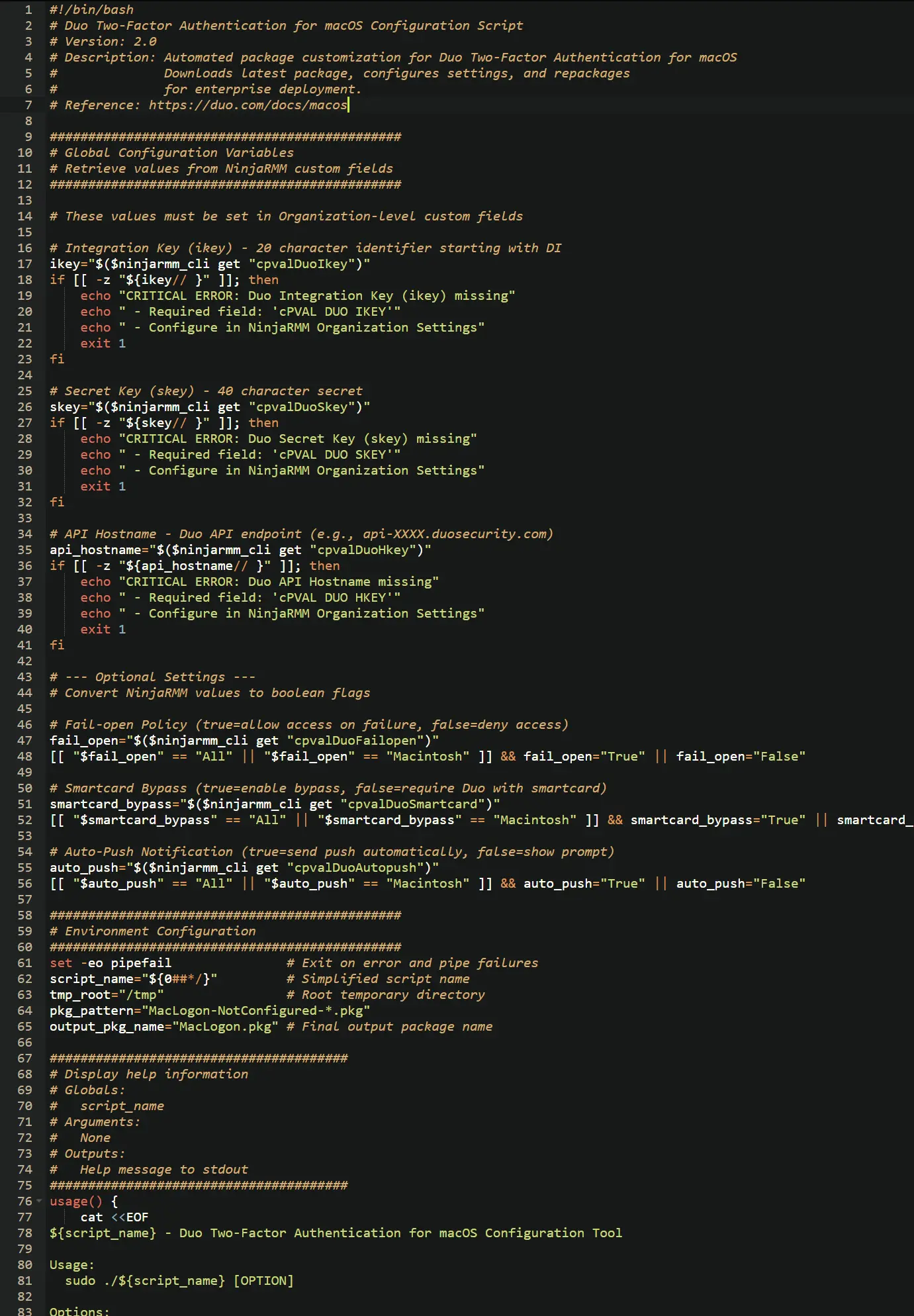Image resolution: width=914 pixels, height=1316 pixels.
Task: Click the 'cat <<EOF' heredoc line
Action: 114,1217
